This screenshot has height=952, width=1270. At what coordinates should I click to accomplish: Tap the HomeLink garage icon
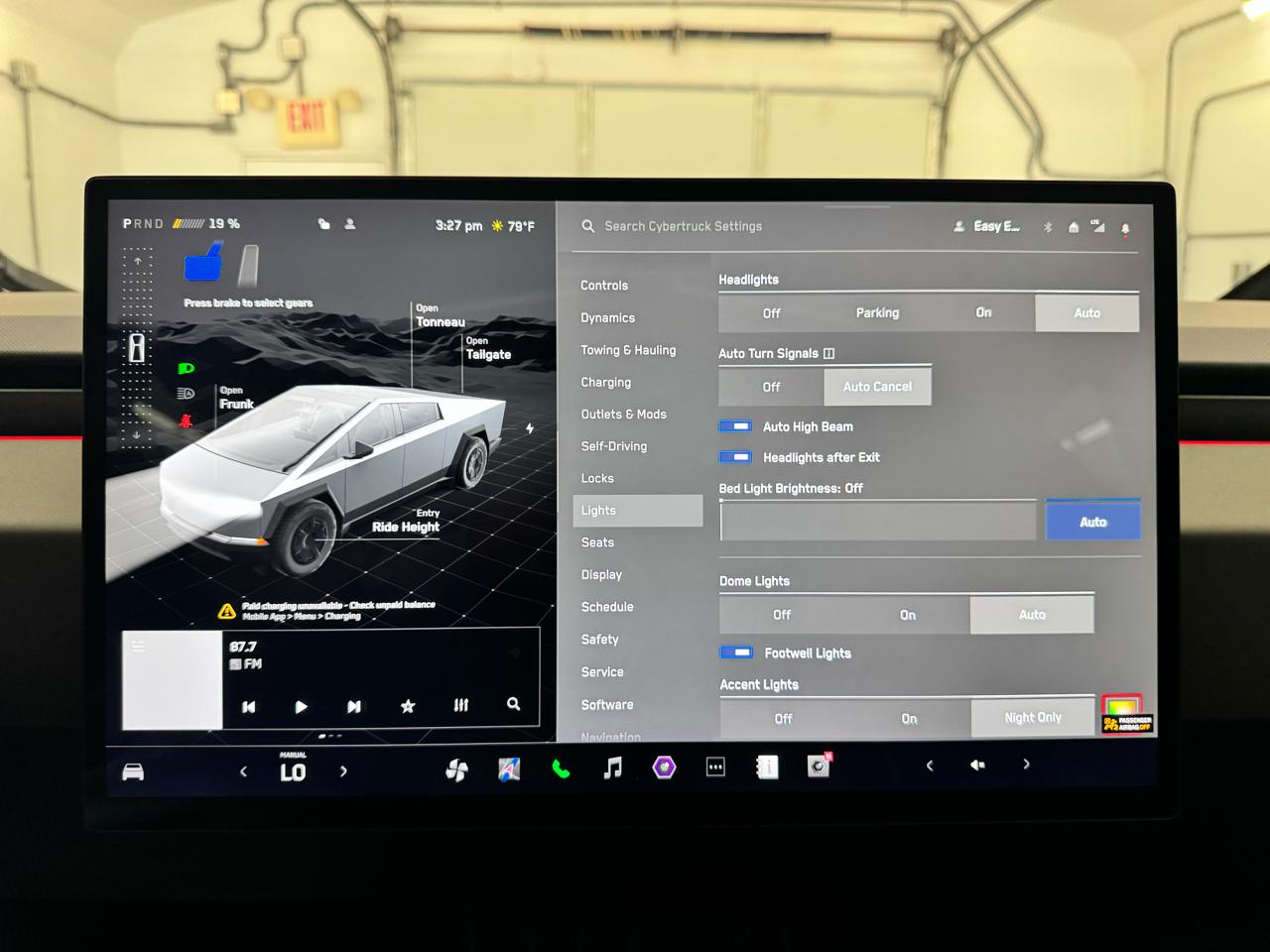click(x=1074, y=227)
